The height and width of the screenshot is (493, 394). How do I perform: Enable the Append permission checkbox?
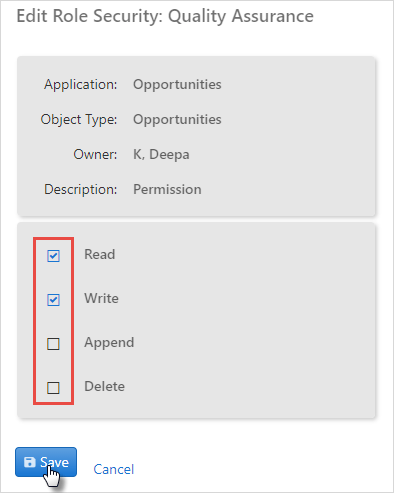point(53,344)
